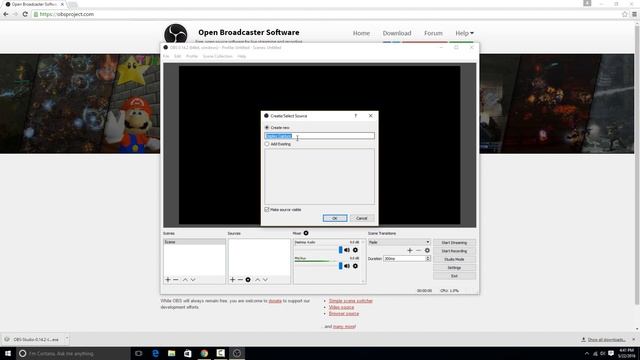Mute Mic/Aux speaker icon
This screenshot has width=640, height=360.
pyautogui.click(x=347, y=266)
